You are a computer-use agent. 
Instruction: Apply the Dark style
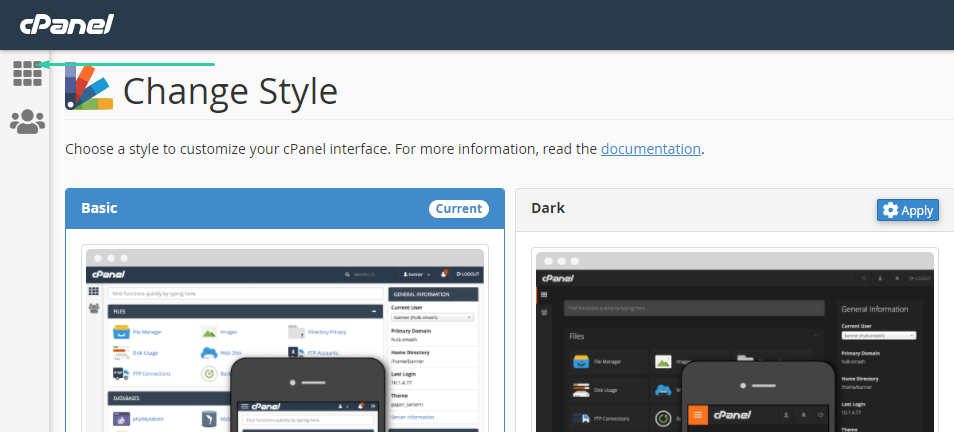908,211
